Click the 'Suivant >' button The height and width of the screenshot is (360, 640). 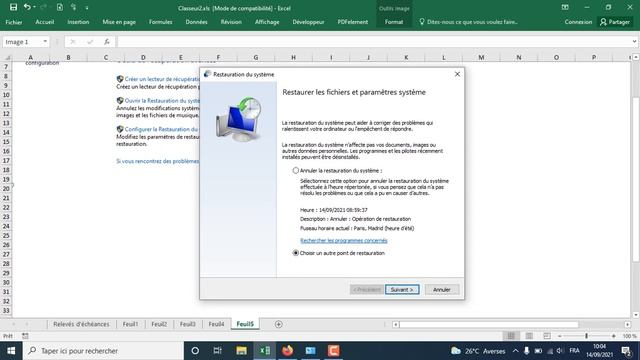[x=402, y=289]
